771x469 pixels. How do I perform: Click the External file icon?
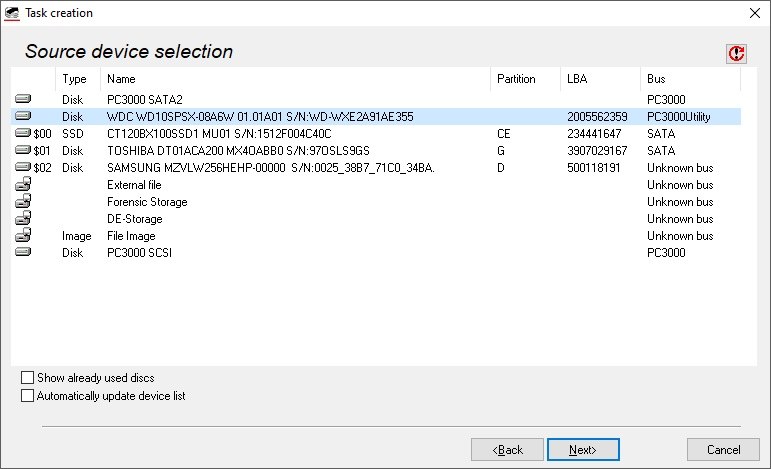click(x=23, y=185)
